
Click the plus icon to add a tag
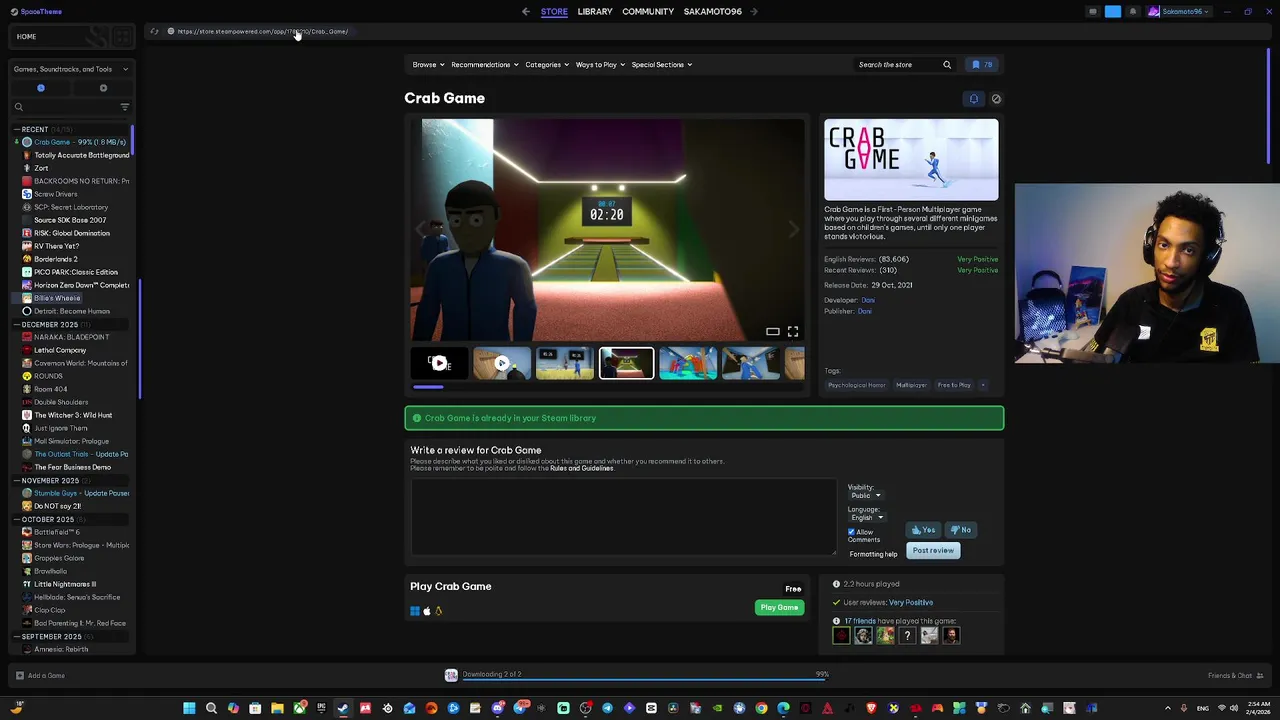[x=983, y=385]
